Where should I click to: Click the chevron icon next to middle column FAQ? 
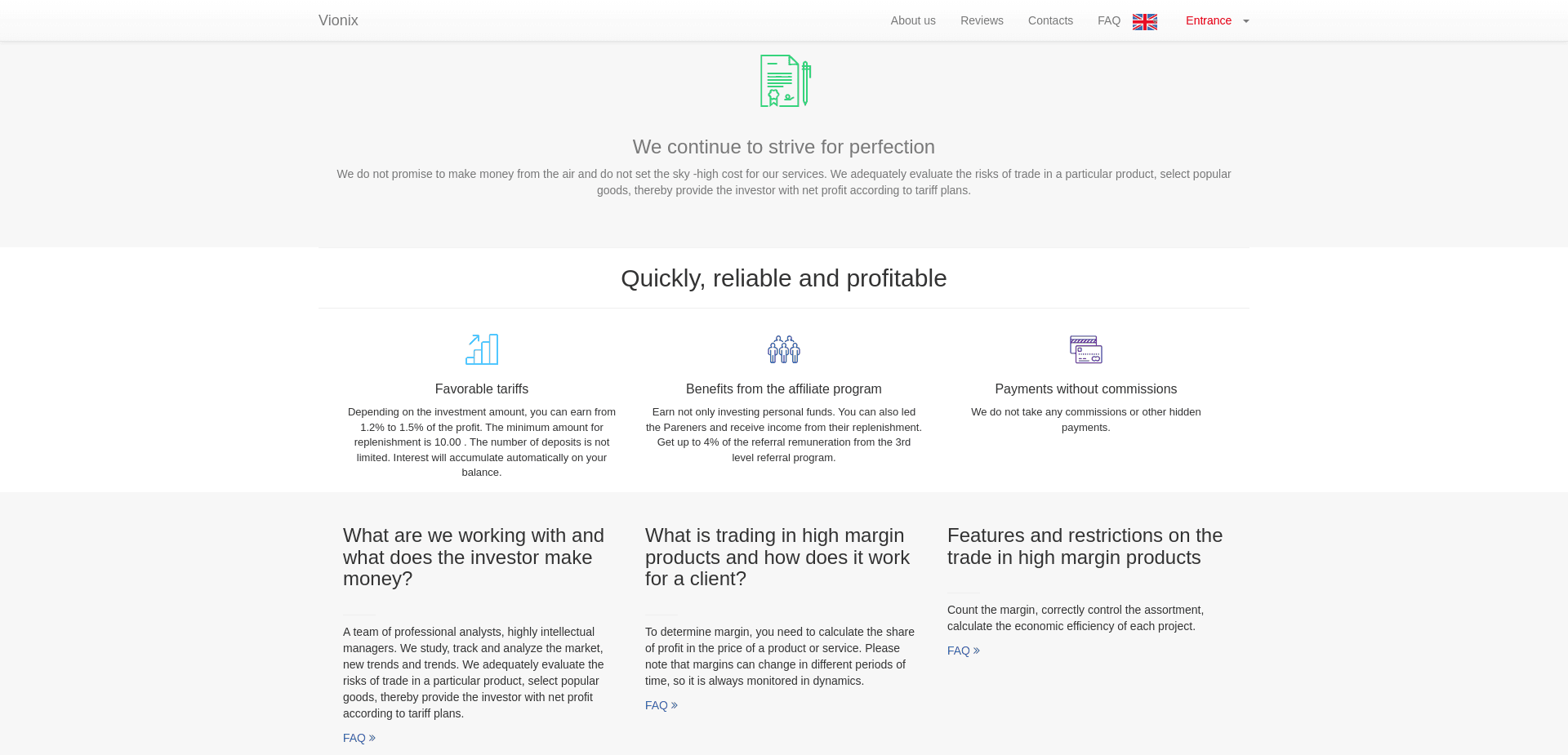(x=674, y=705)
